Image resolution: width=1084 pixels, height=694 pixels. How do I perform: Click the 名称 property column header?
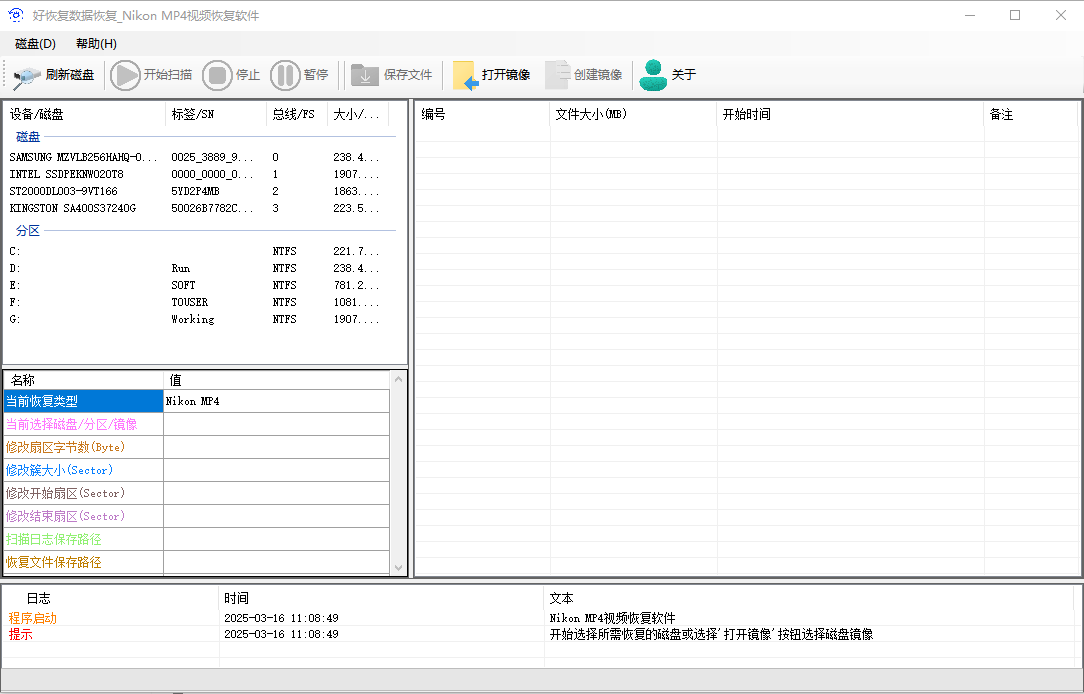pyautogui.click(x=84, y=380)
